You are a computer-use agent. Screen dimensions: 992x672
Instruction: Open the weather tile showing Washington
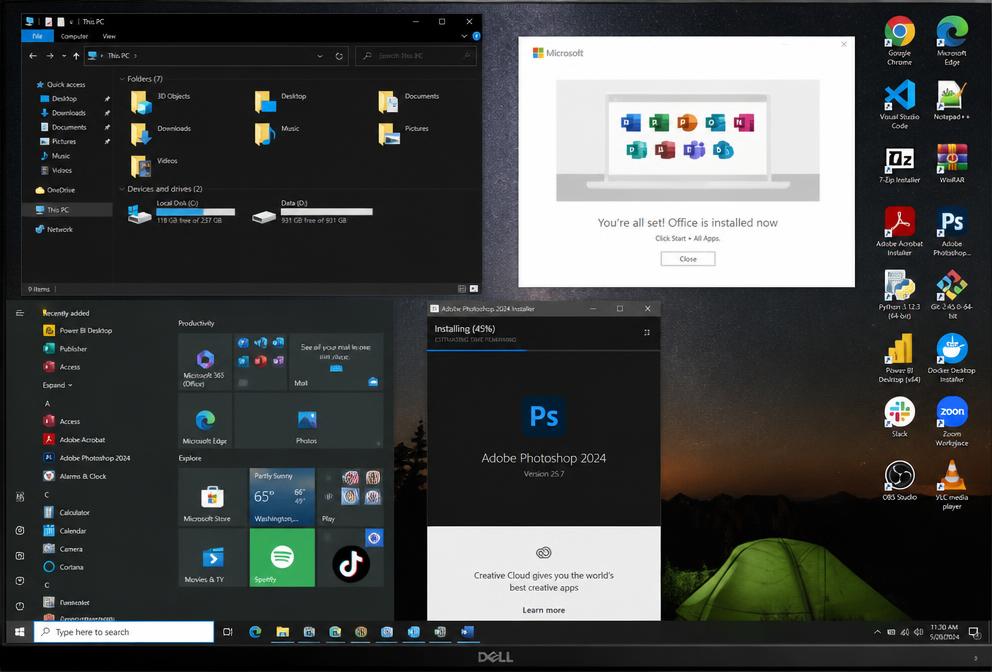coord(282,497)
